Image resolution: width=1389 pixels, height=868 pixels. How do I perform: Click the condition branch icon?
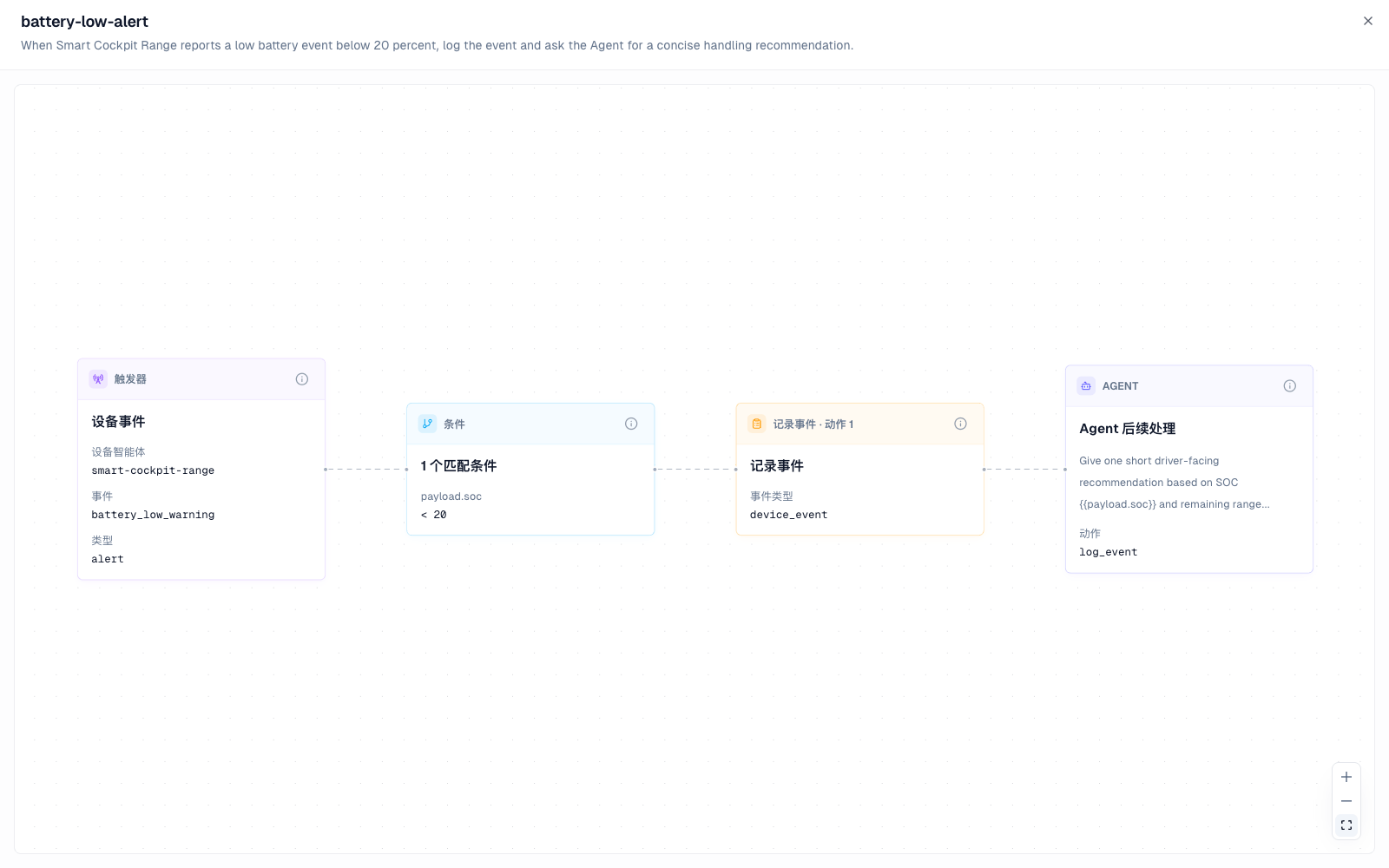[427, 424]
